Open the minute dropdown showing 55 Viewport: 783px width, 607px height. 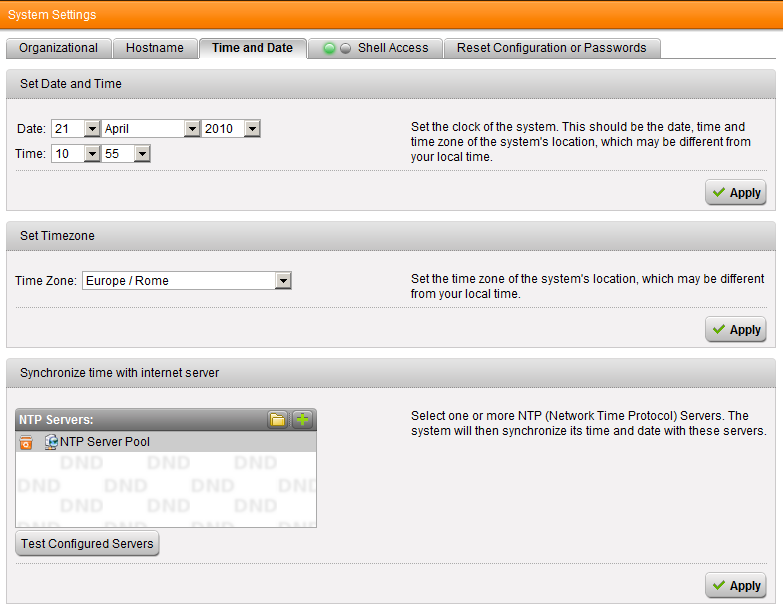click(x=126, y=154)
